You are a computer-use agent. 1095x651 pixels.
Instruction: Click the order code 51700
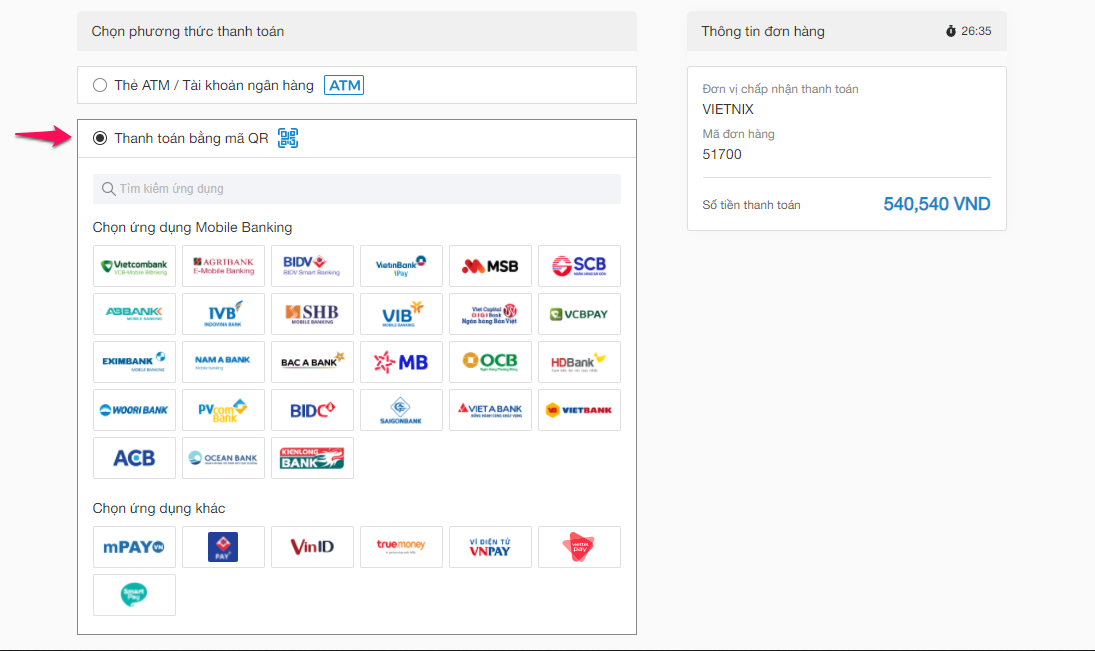(x=722, y=154)
